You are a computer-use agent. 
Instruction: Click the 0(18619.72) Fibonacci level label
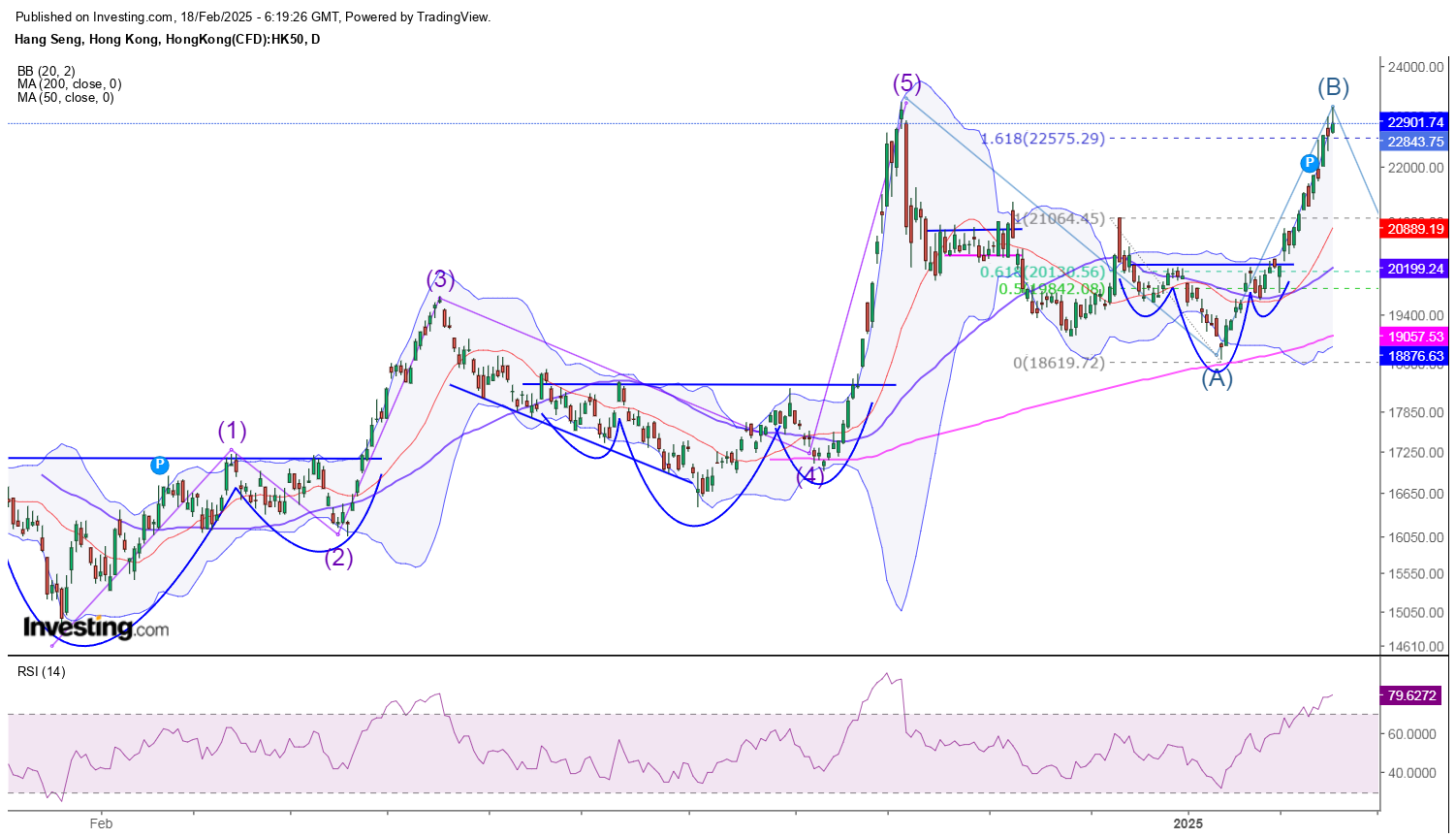click(x=1059, y=363)
